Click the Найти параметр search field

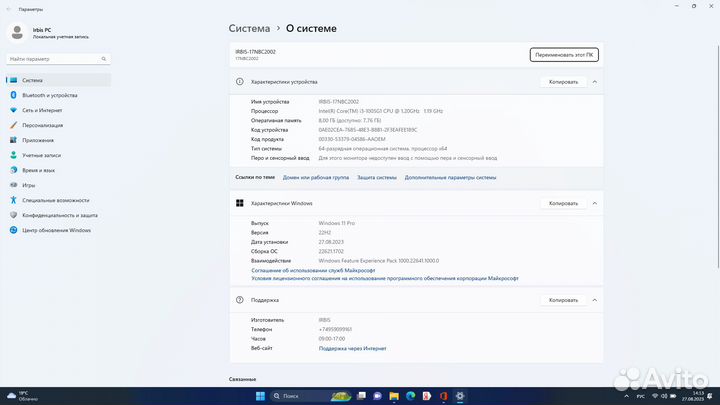[x=58, y=59]
